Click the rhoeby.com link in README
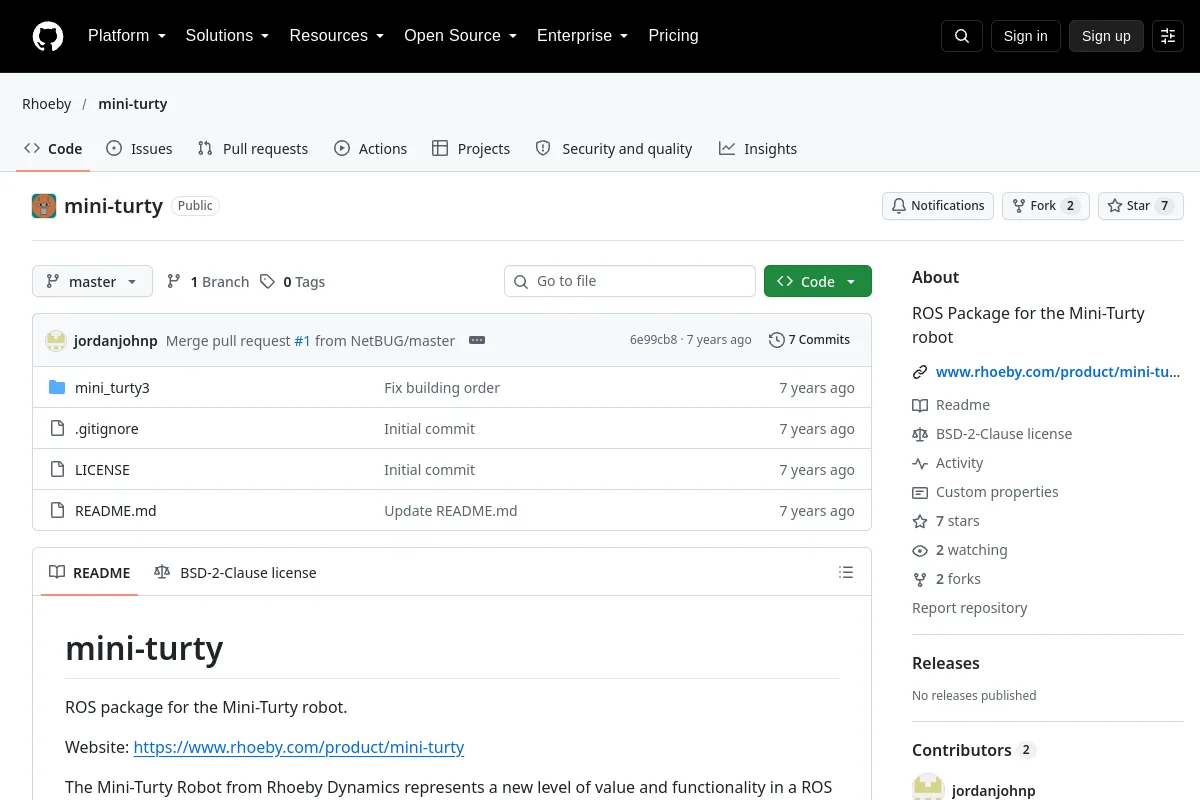This screenshot has height=800, width=1200. pyautogui.click(x=299, y=747)
